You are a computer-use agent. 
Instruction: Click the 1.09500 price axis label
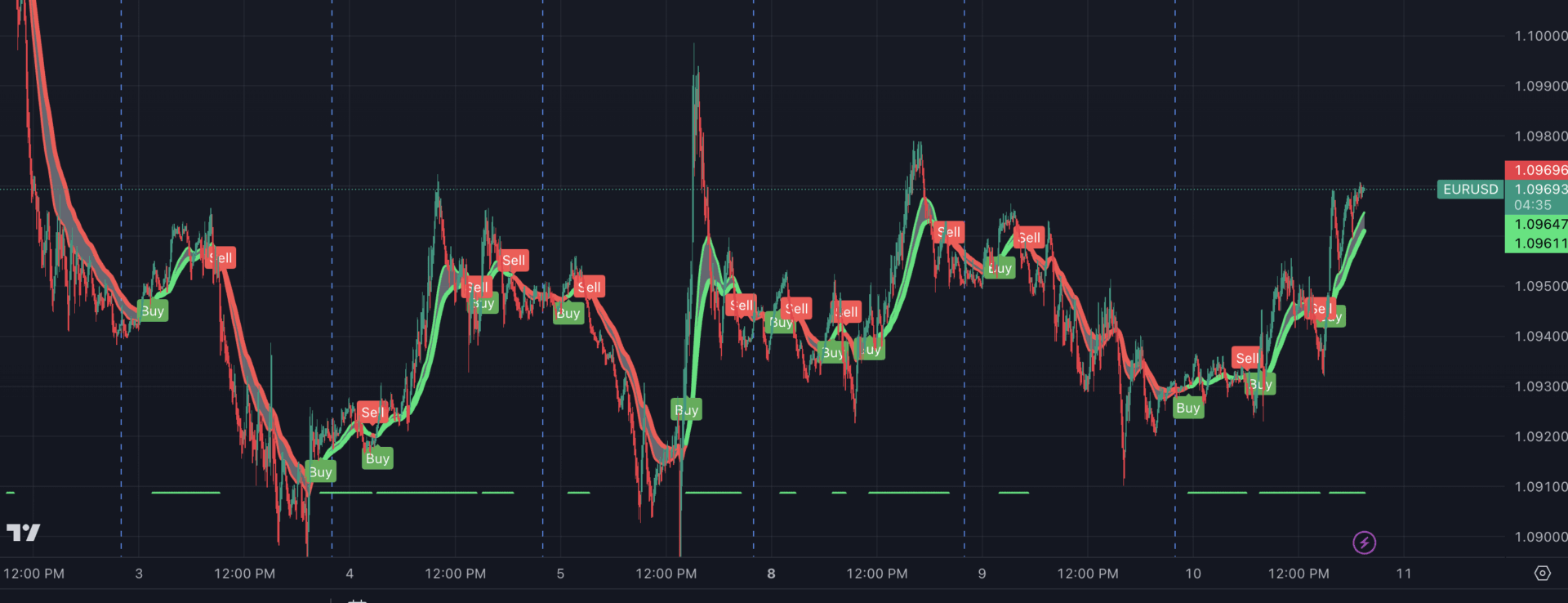tap(1540, 286)
